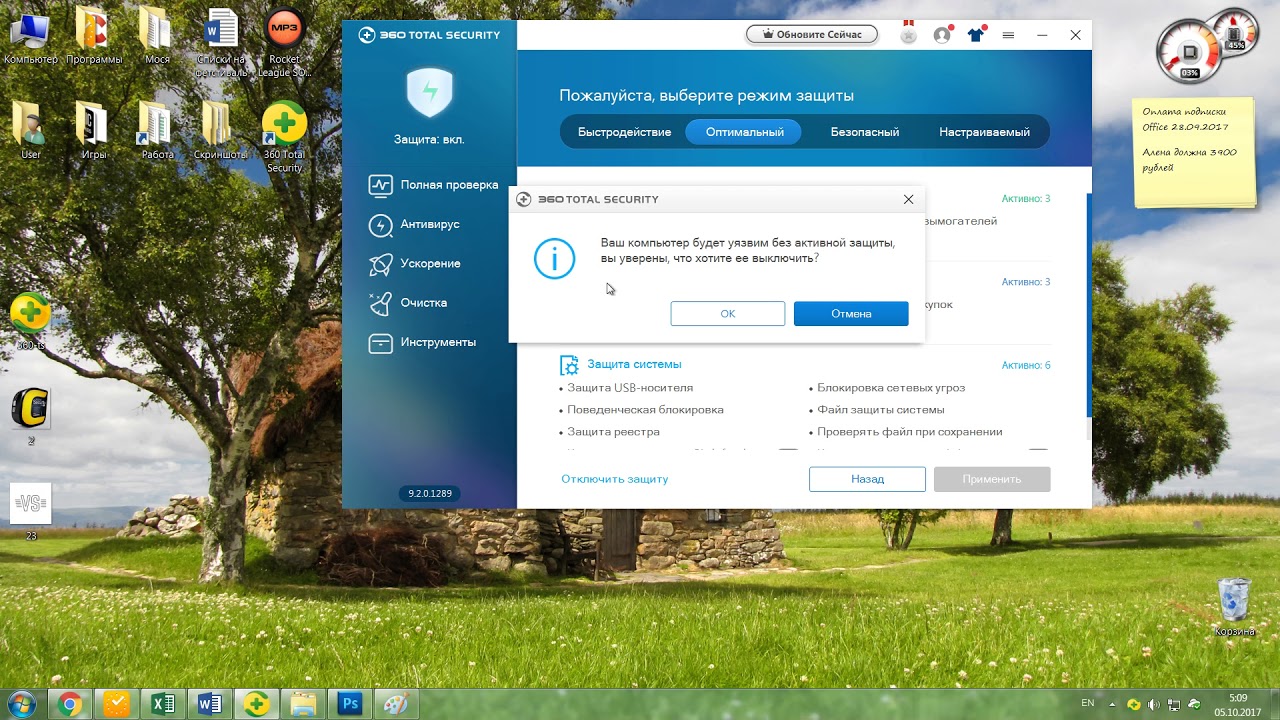This screenshot has width=1280, height=720.
Task: Click the EN language indicator
Action: [1088, 703]
